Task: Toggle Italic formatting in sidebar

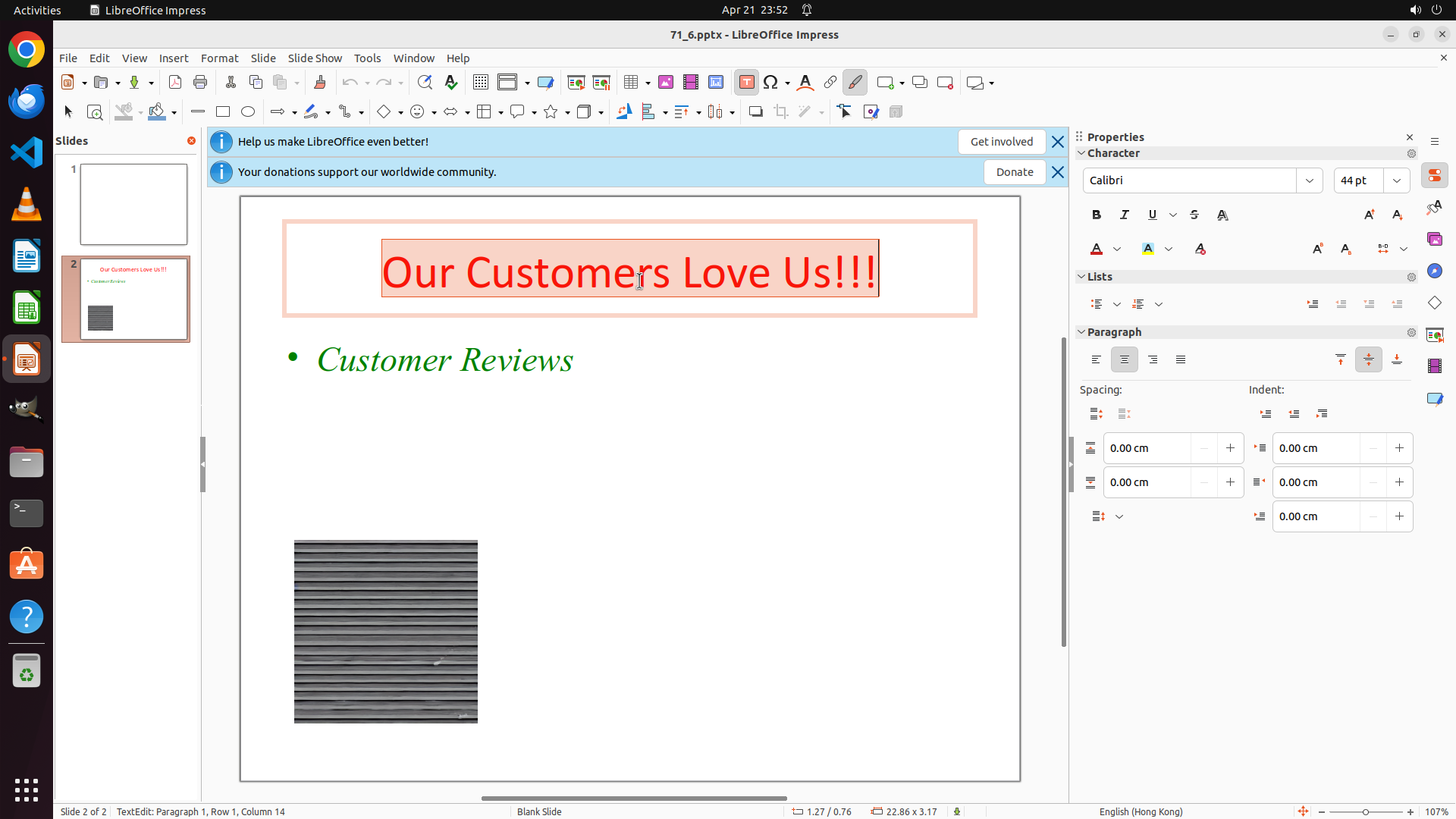Action: pos(1125,215)
